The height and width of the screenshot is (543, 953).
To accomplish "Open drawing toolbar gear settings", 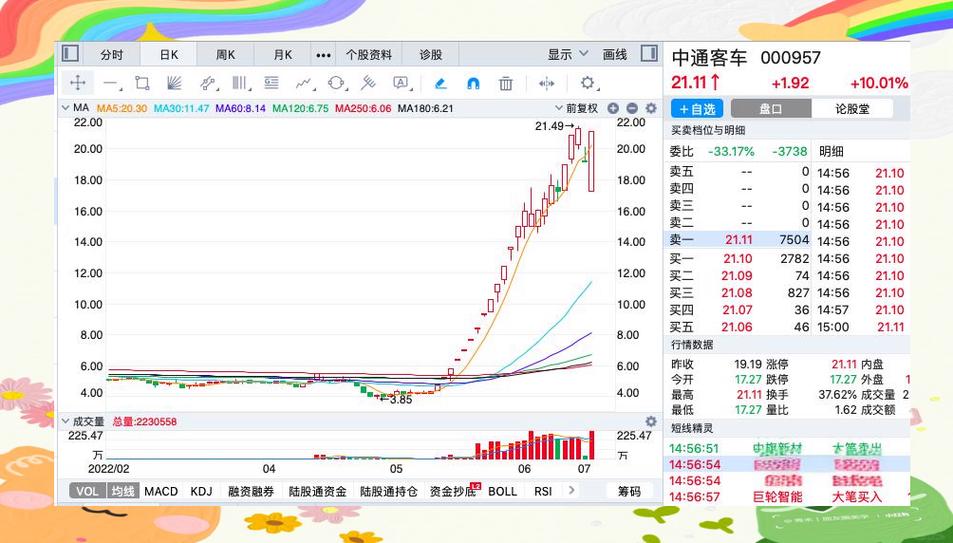I will pos(587,84).
